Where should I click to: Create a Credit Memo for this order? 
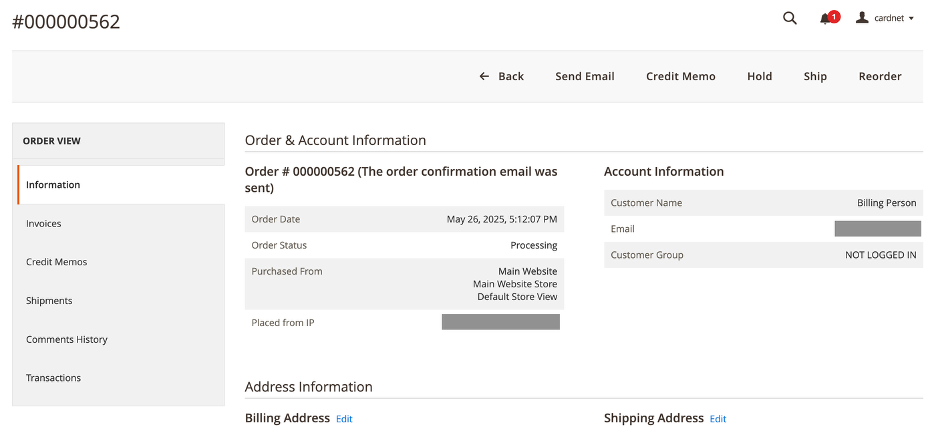tap(681, 76)
